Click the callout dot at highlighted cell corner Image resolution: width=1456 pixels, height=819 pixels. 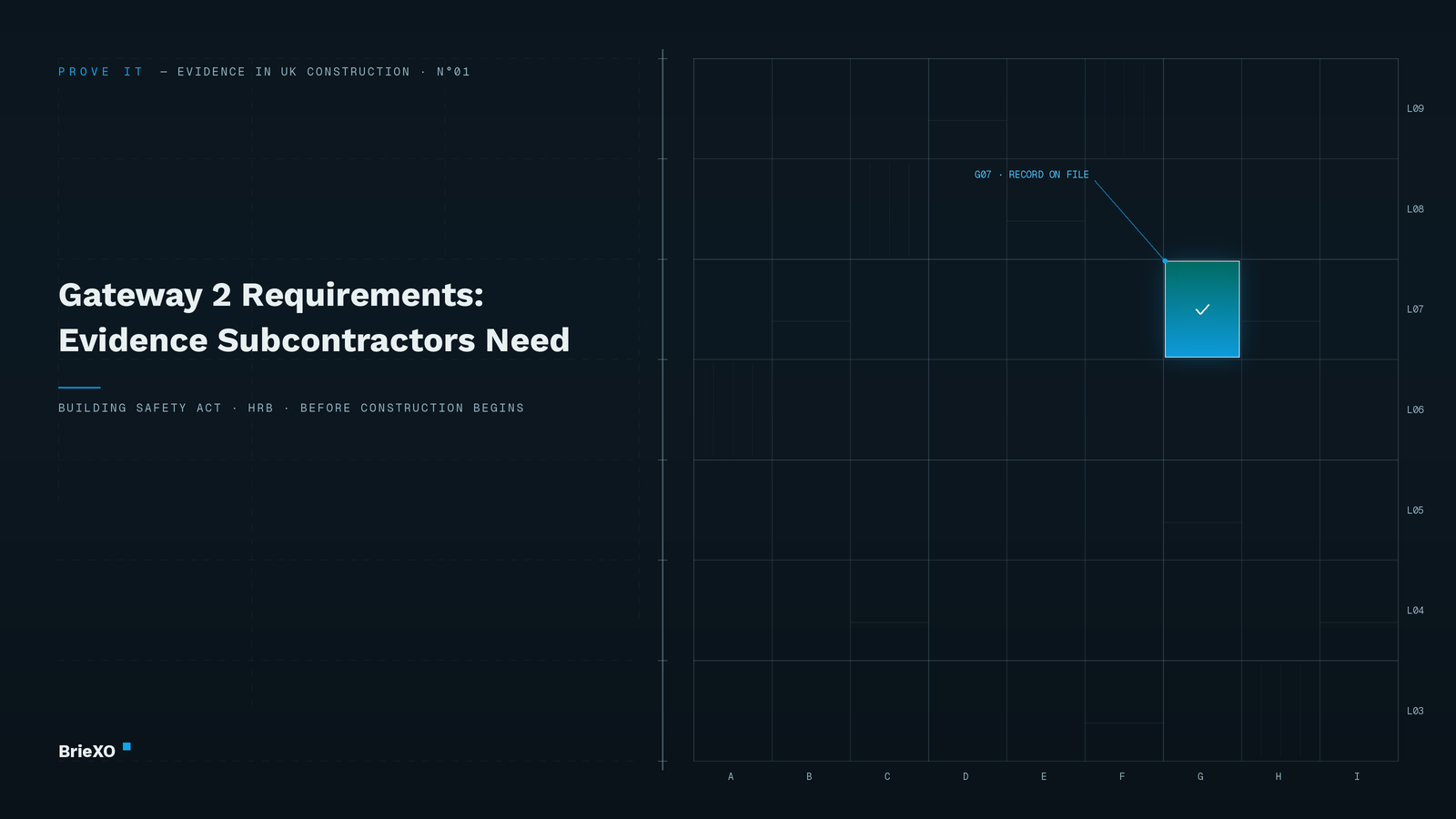point(1165,261)
